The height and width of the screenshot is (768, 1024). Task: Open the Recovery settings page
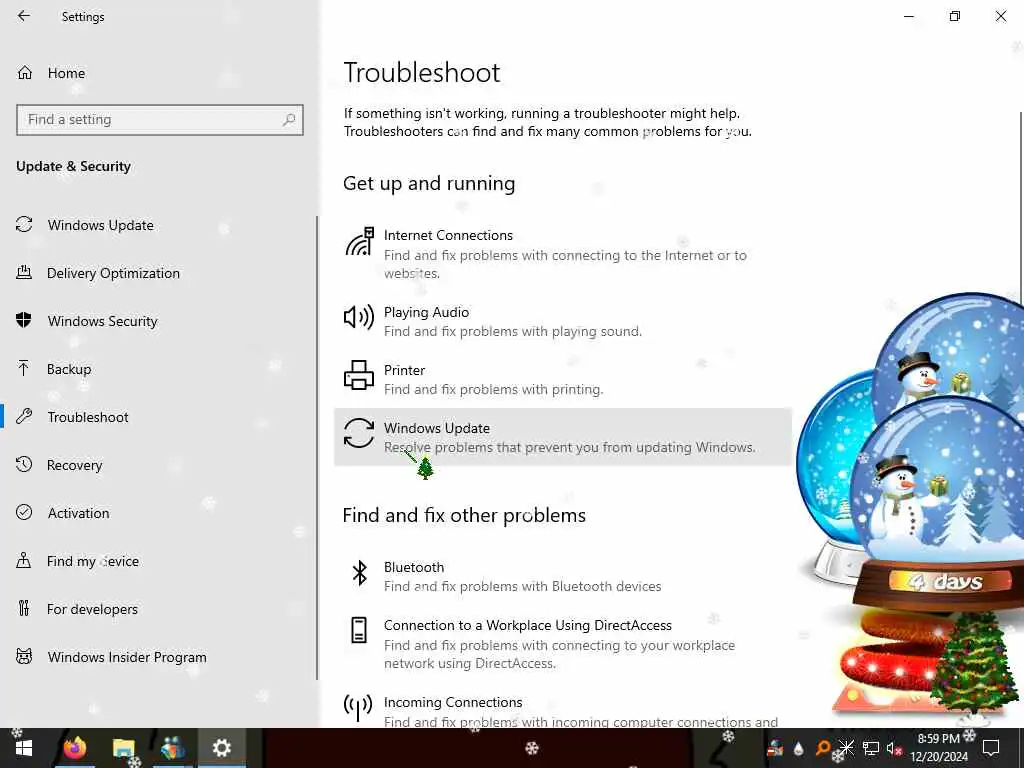click(74, 465)
